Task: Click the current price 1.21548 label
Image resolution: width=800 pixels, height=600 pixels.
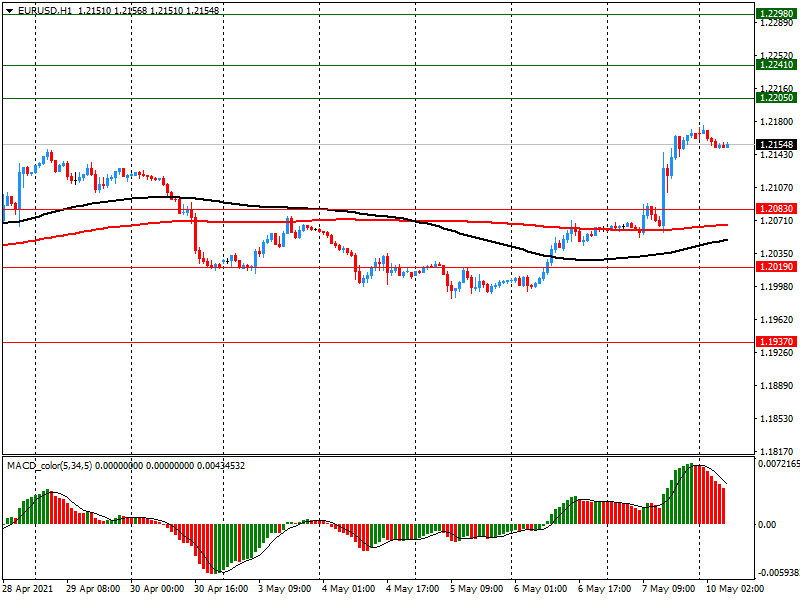Action: pos(776,145)
